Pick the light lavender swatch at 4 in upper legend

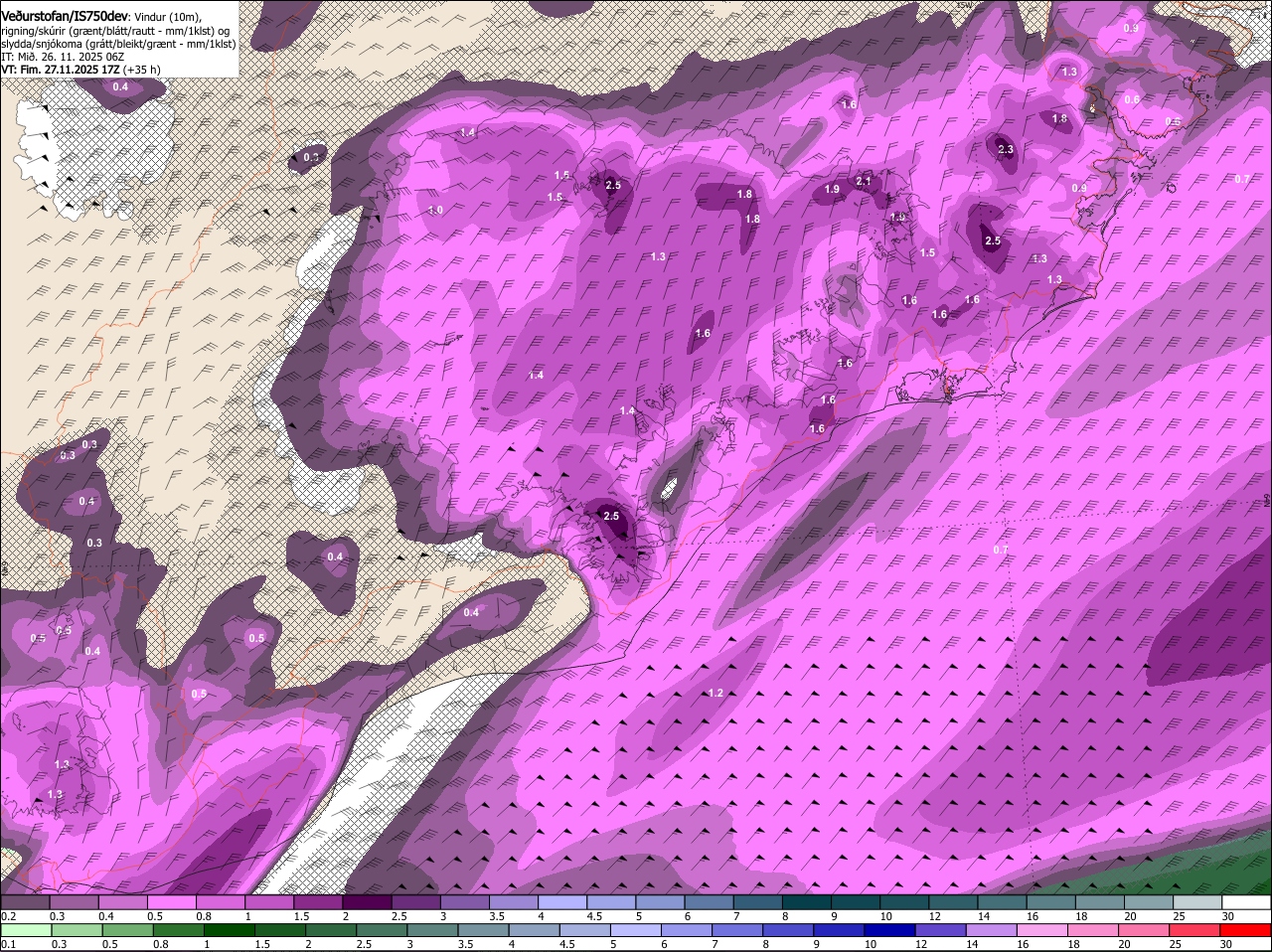click(x=562, y=902)
